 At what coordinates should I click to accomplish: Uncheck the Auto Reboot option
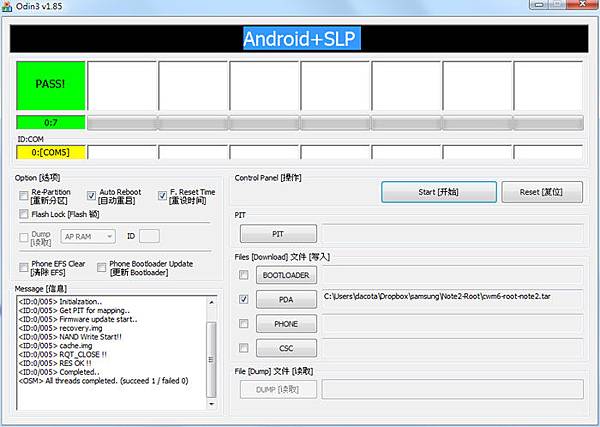pos(91,196)
